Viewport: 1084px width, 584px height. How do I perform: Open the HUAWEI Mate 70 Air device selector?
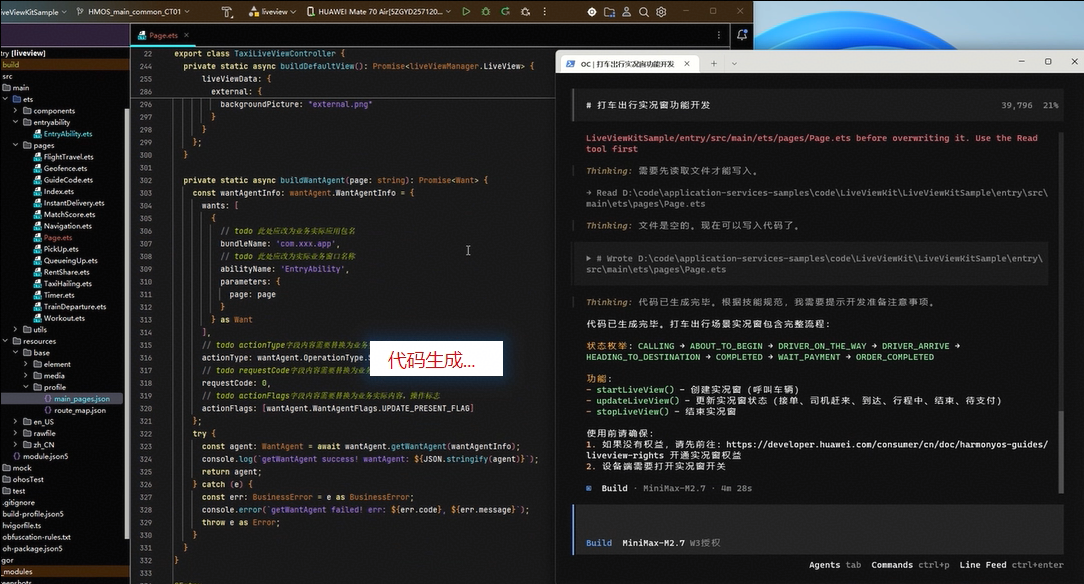tap(379, 12)
